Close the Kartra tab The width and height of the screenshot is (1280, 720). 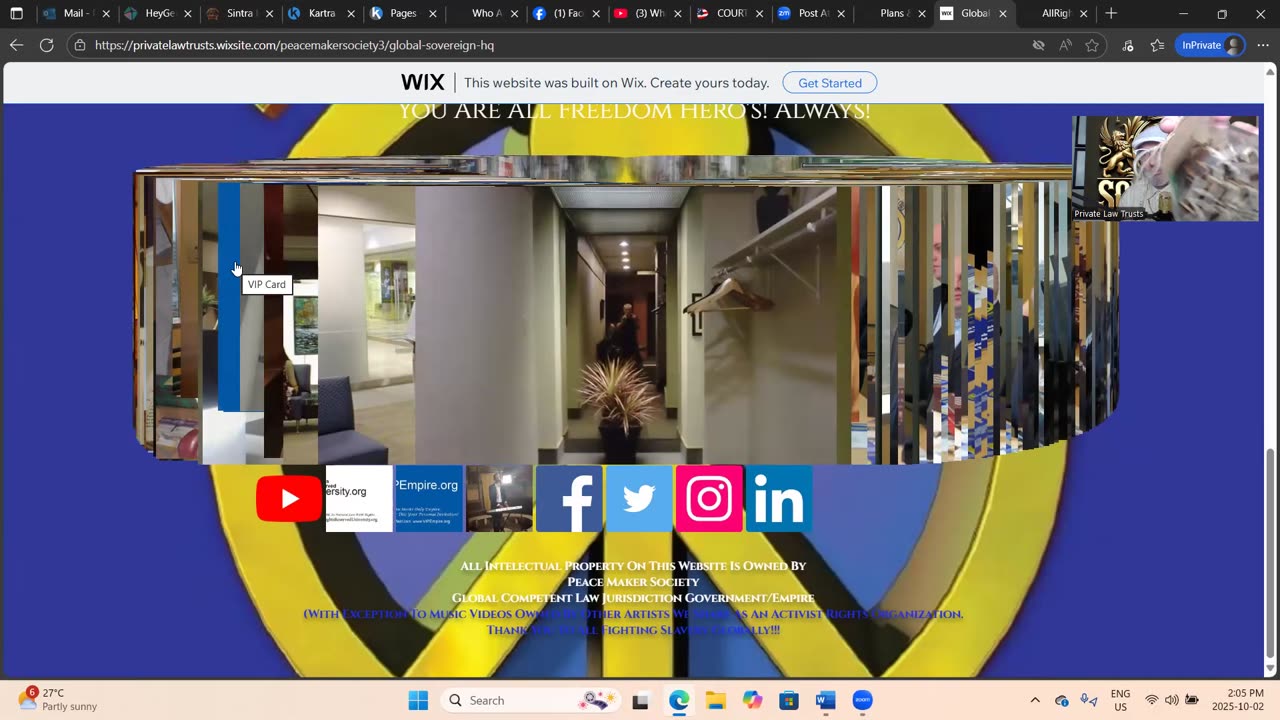click(x=351, y=14)
